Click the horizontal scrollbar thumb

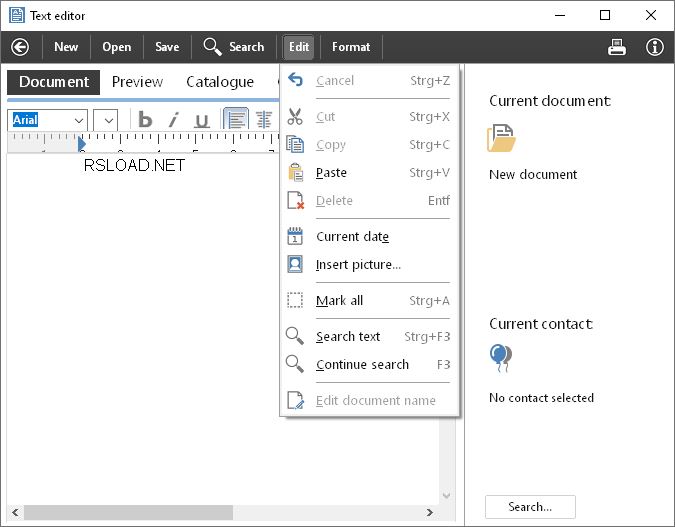pos(128,512)
